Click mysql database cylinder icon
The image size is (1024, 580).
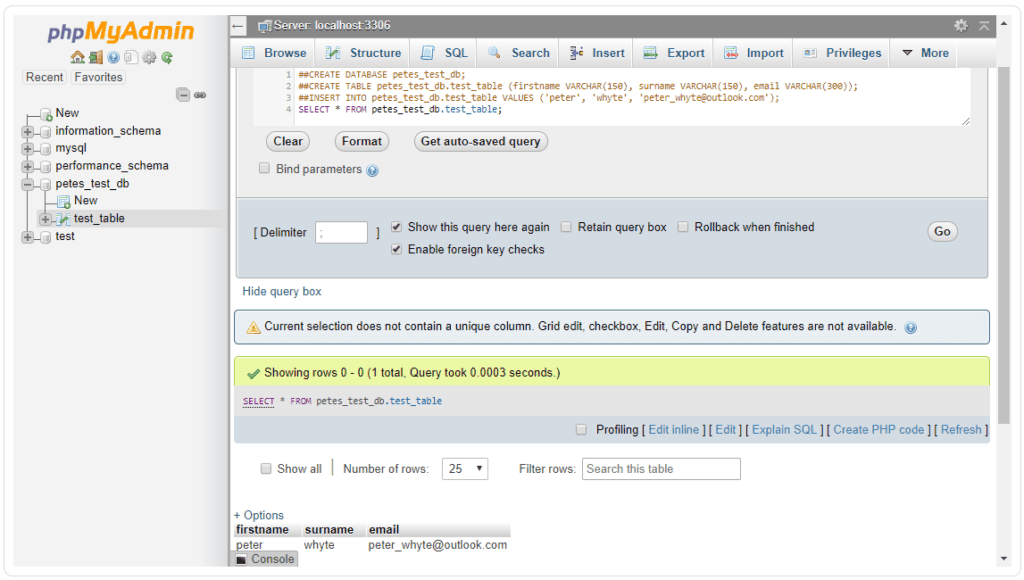[x=46, y=149]
